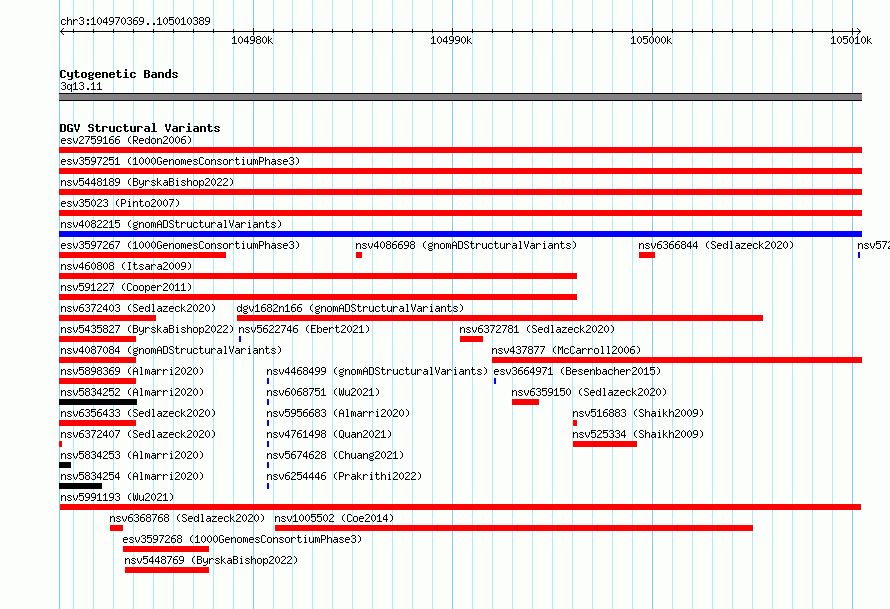Image resolution: width=890 pixels, height=609 pixels.
Task: Open nsv4761498 (Quan2021) variant
Action: pos(329,434)
